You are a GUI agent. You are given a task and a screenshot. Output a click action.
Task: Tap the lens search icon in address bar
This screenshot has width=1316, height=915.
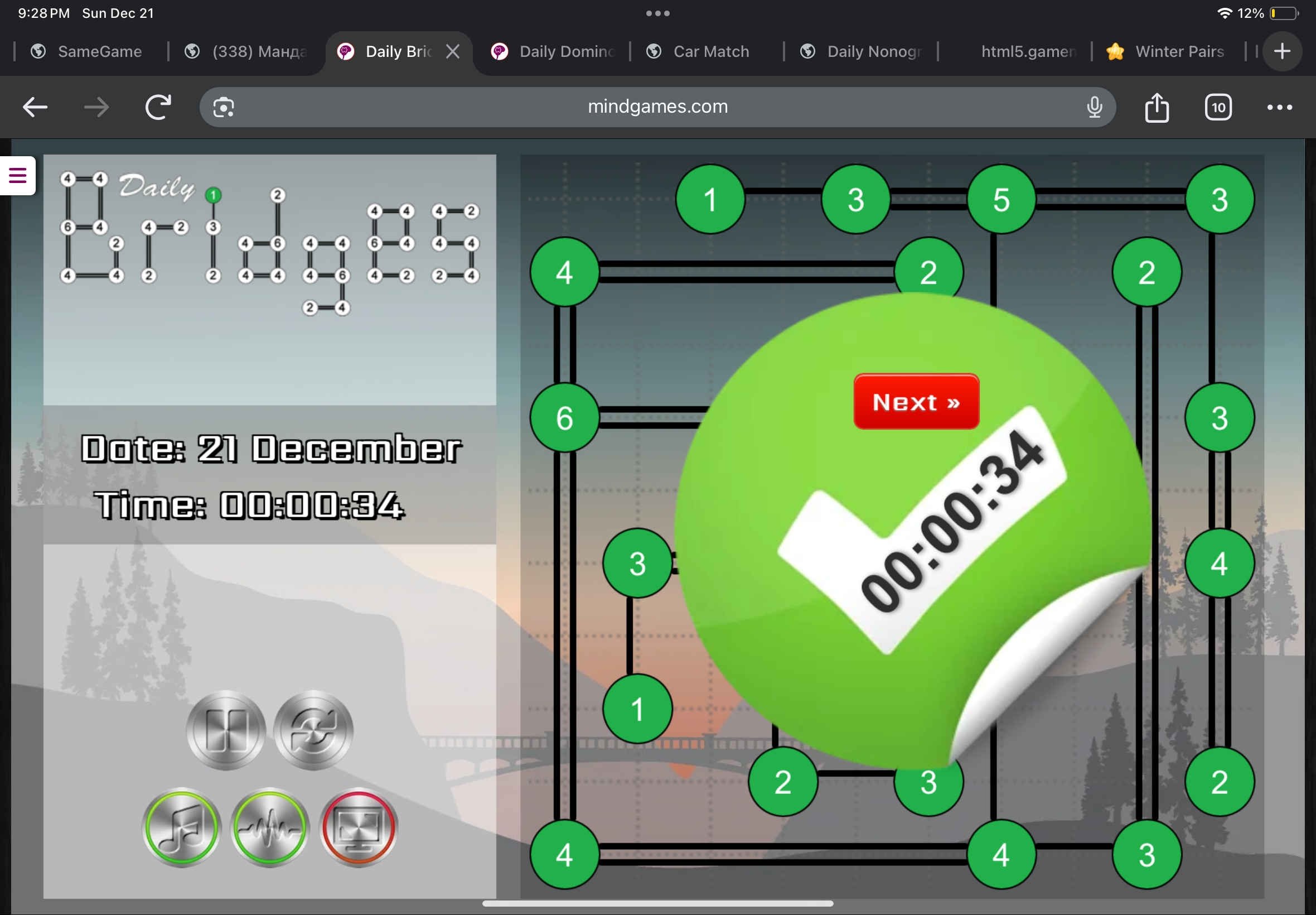[224, 107]
